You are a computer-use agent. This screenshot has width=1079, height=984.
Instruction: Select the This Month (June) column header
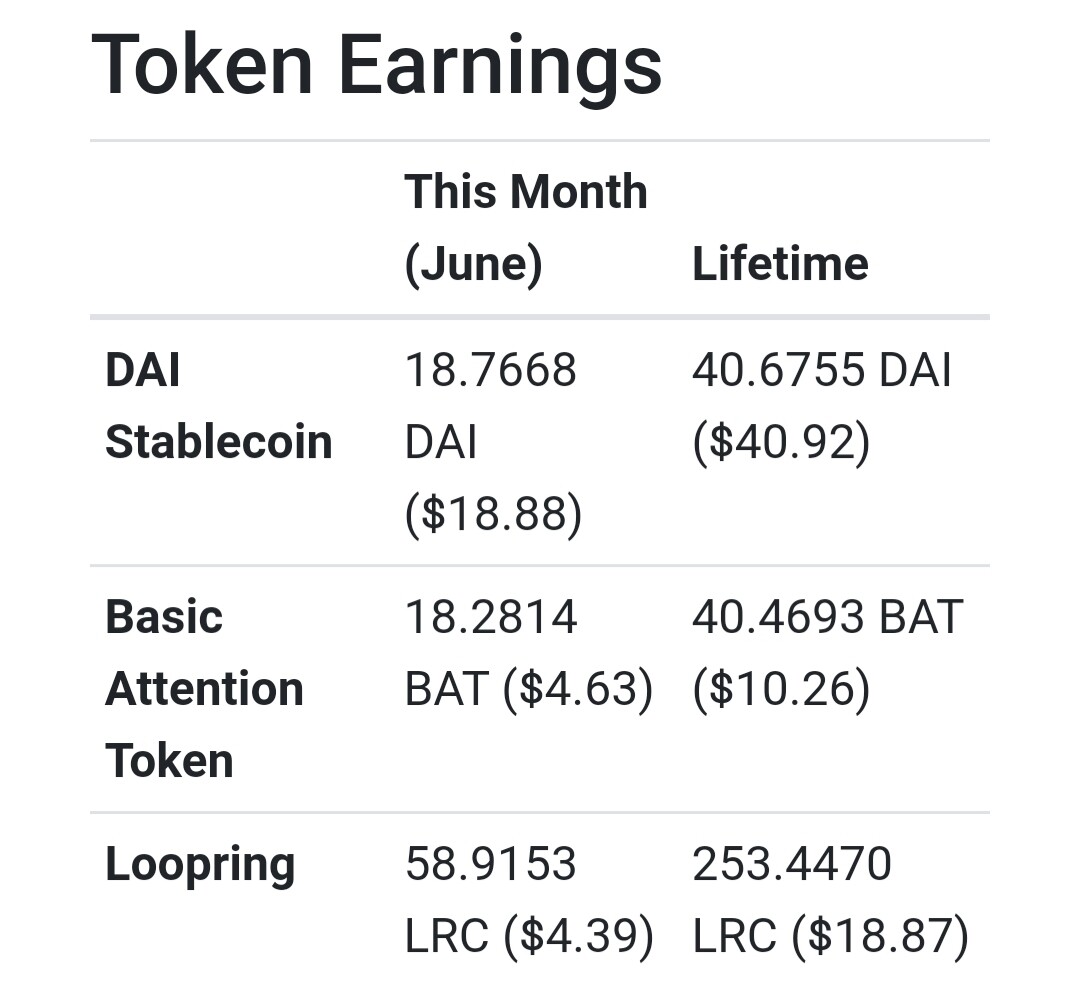point(526,228)
